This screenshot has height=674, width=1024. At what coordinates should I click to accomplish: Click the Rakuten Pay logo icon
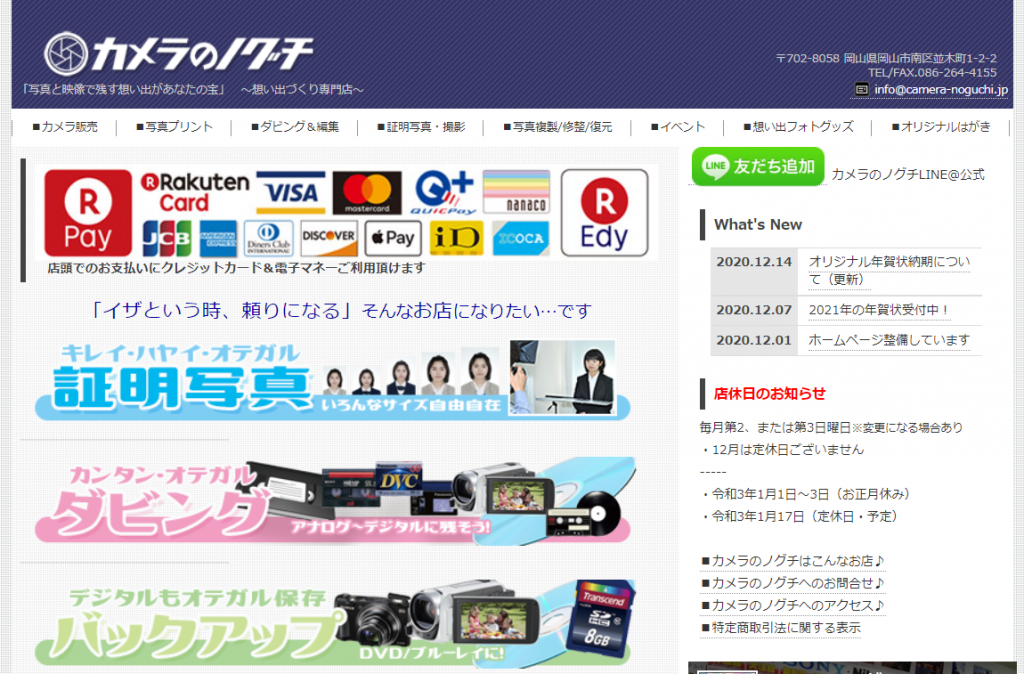[x=88, y=213]
